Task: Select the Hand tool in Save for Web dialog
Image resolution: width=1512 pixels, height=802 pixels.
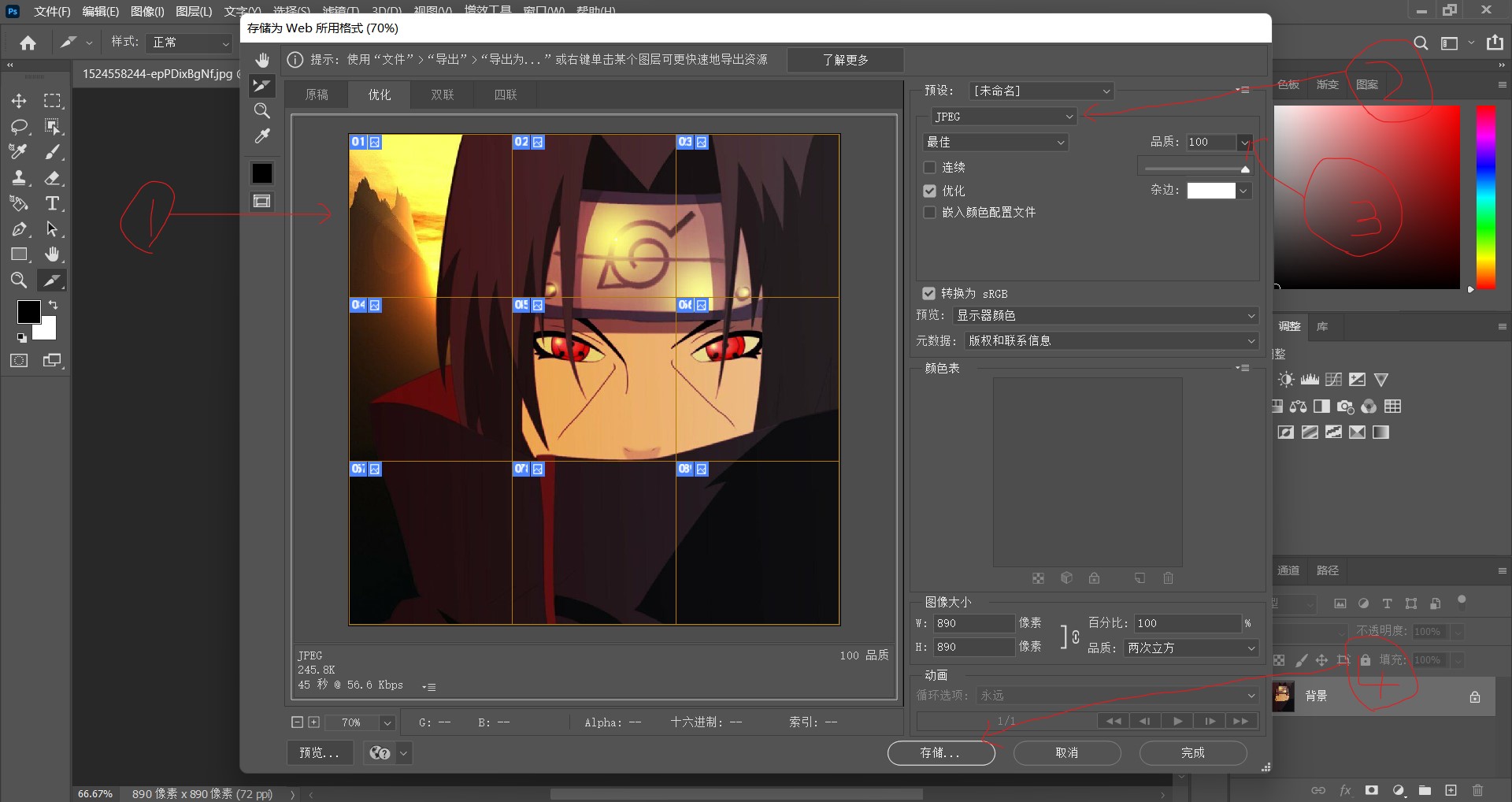Action: [x=262, y=60]
